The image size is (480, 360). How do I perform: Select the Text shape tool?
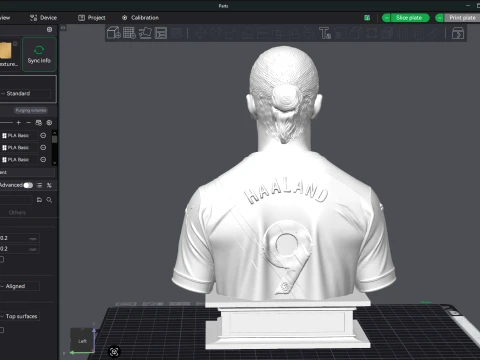tap(325, 33)
